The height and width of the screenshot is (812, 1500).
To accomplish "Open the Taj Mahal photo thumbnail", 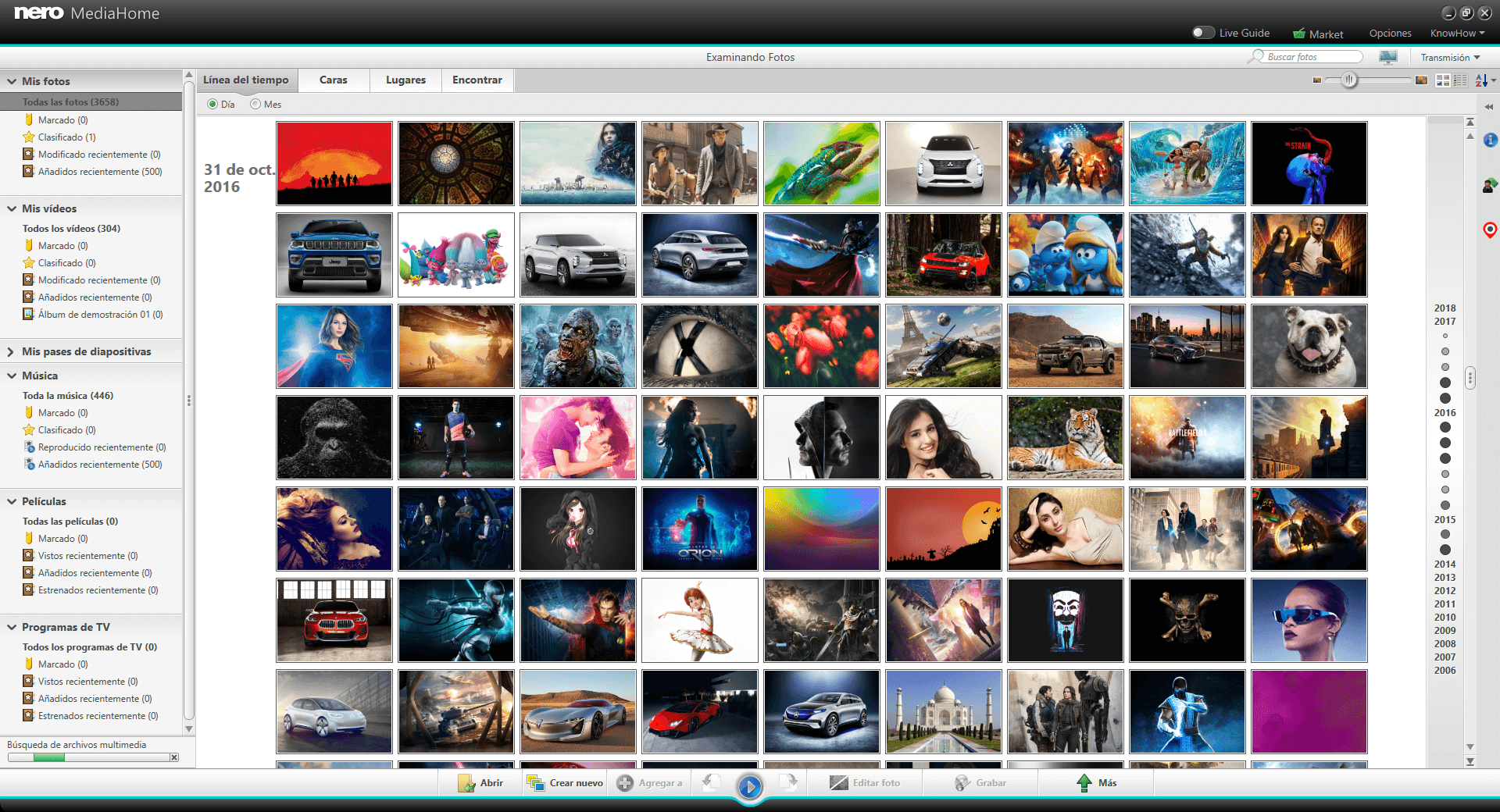I will (944, 712).
